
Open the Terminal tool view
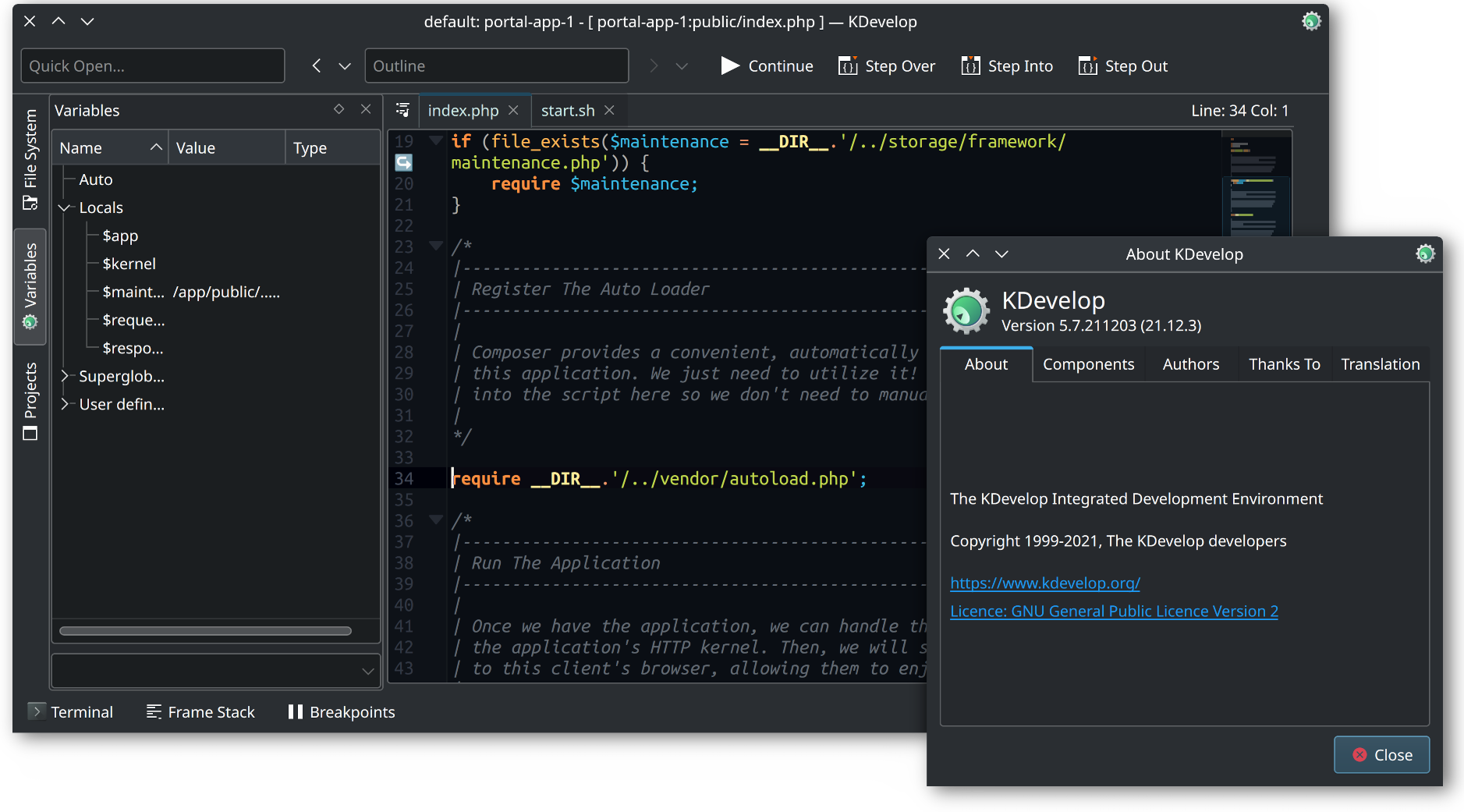pos(71,711)
